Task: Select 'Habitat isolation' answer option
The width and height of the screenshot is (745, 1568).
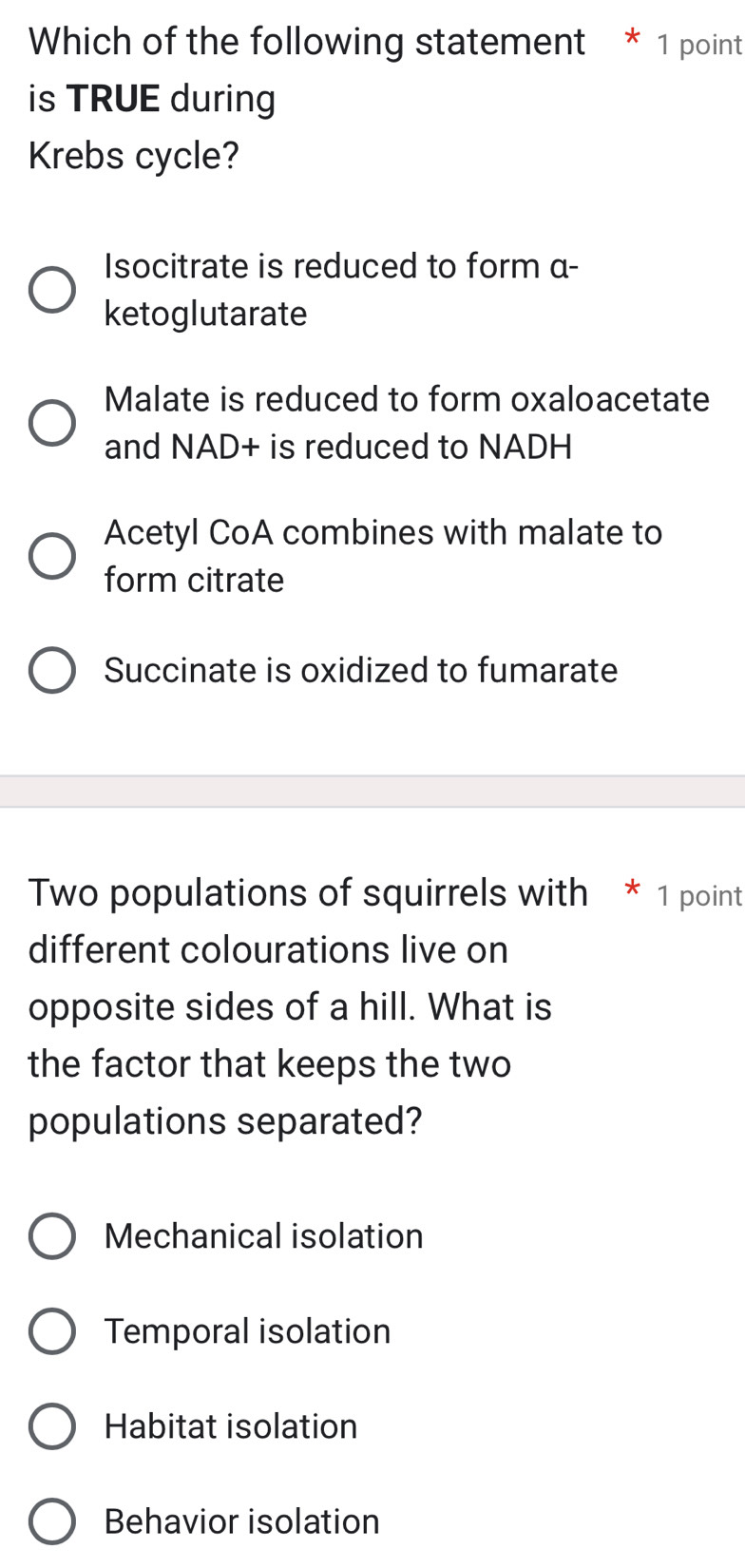Action: pos(52,1425)
